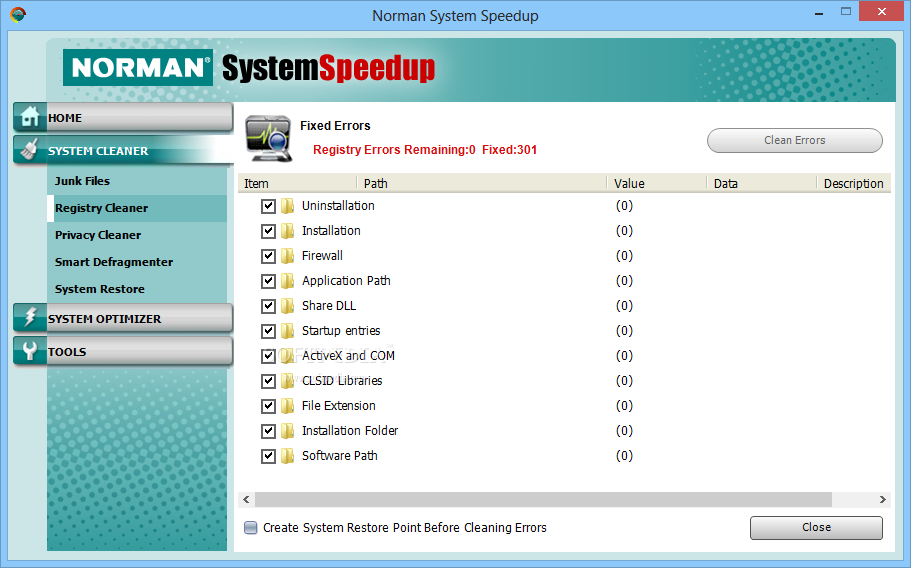Uncheck the Software Path checkbox
This screenshot has height=568, width=911.
pyautogui.click(x=268, y=456)
